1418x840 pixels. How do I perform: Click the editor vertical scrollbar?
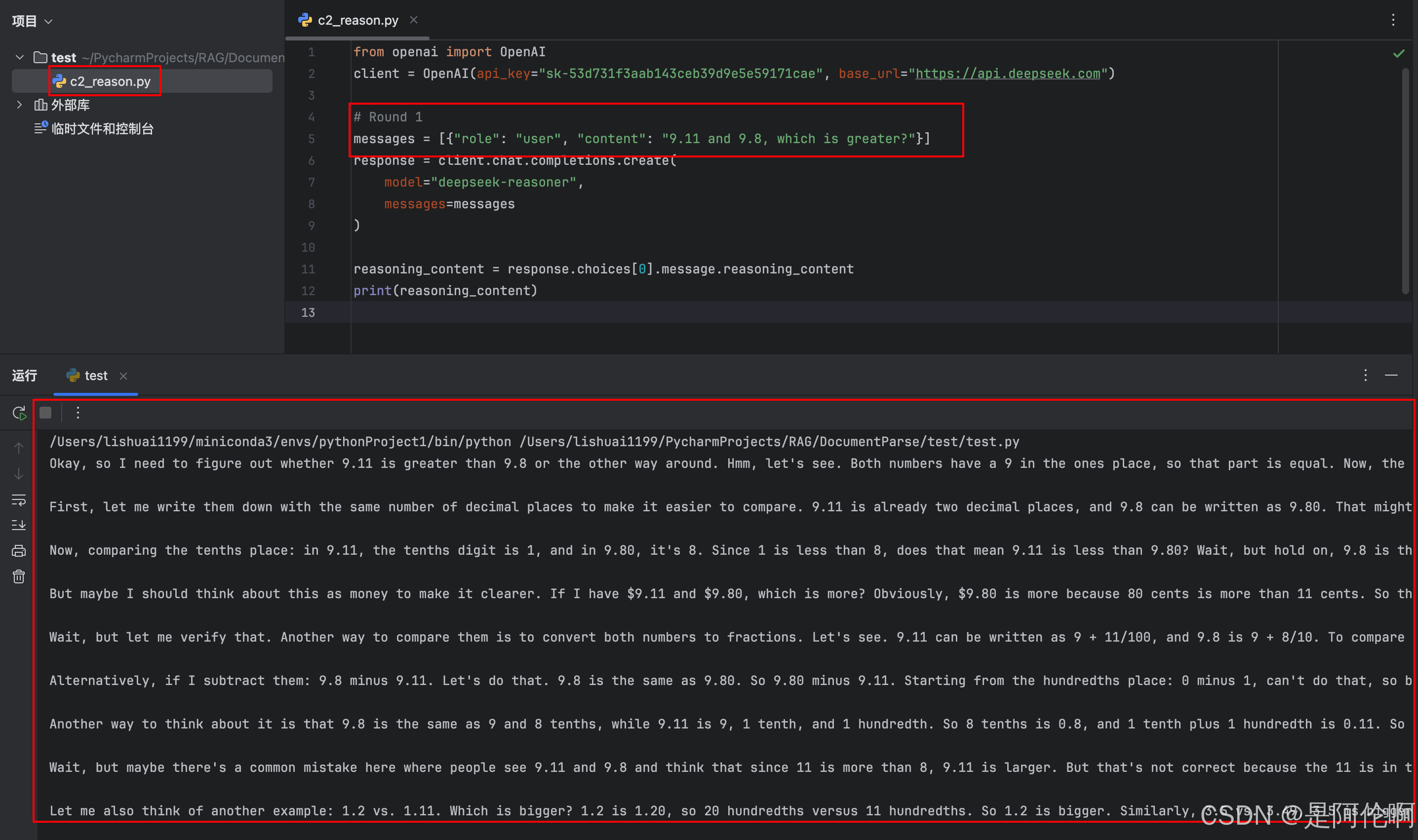pos(1405,181)
